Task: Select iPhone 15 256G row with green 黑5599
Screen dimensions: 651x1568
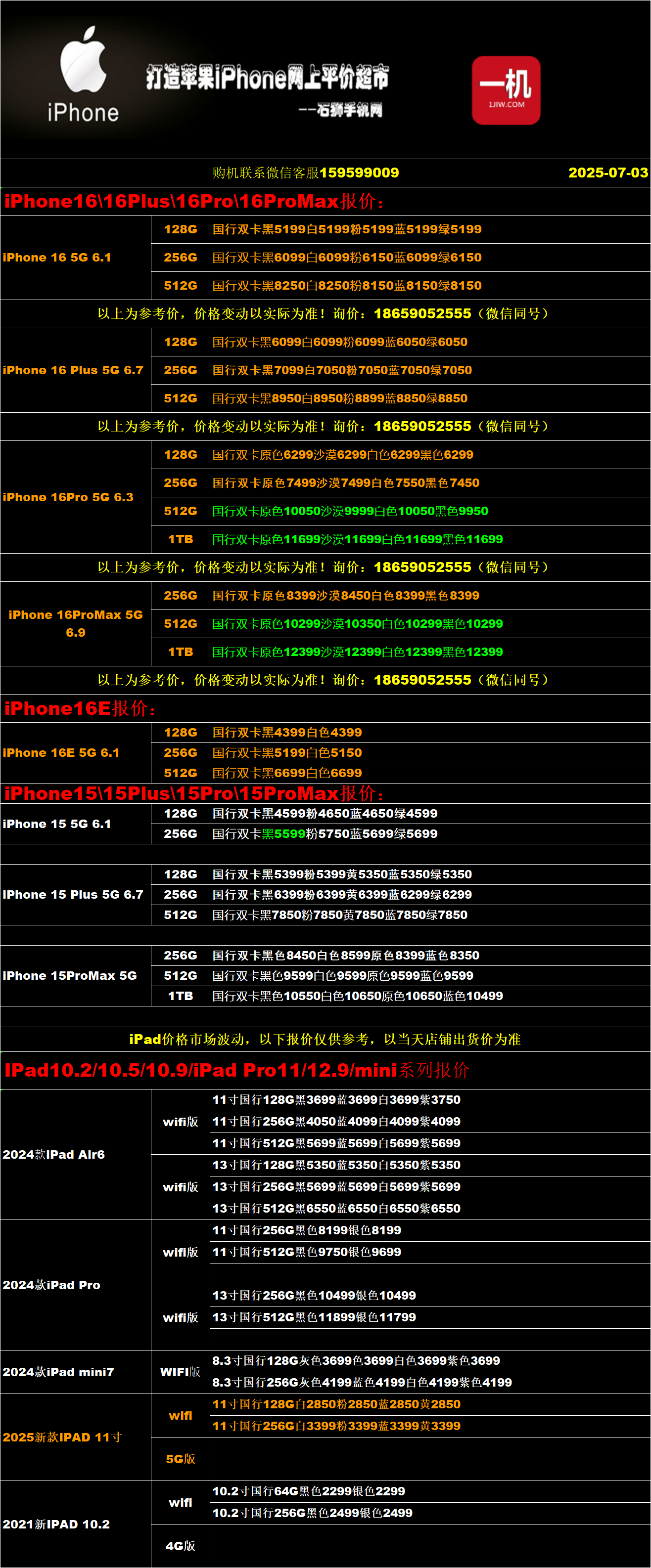Action: coord(430,833)
